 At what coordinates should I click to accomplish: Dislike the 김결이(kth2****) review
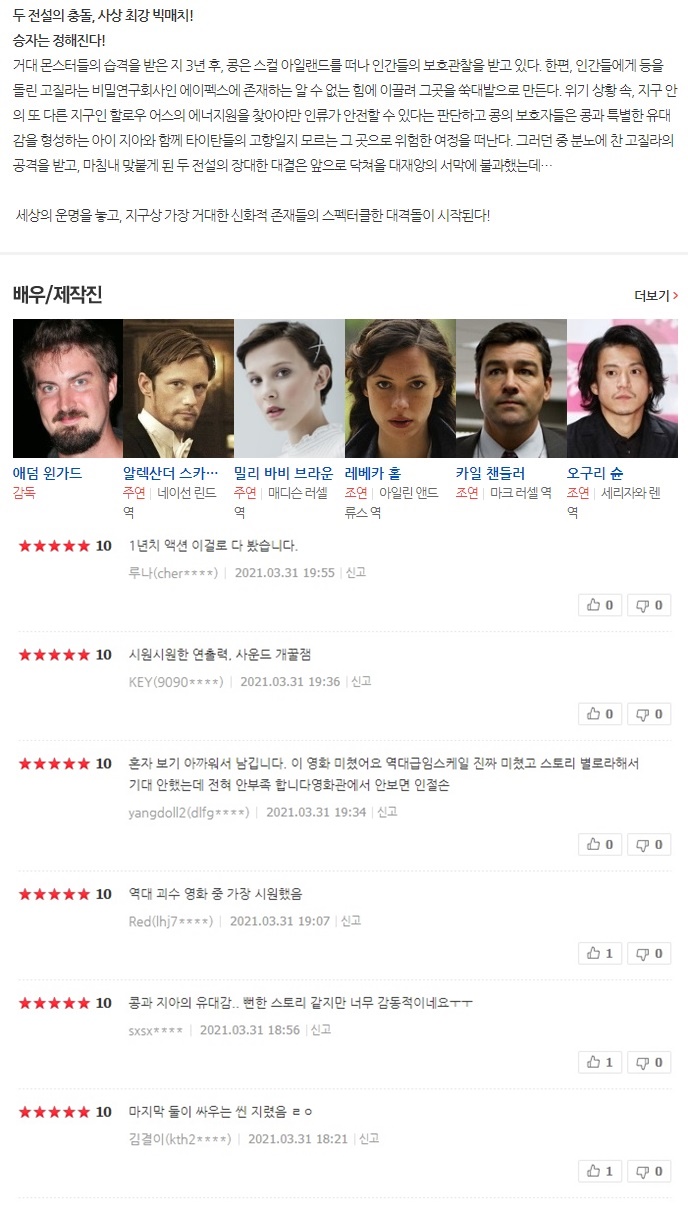pos(649,1171)
